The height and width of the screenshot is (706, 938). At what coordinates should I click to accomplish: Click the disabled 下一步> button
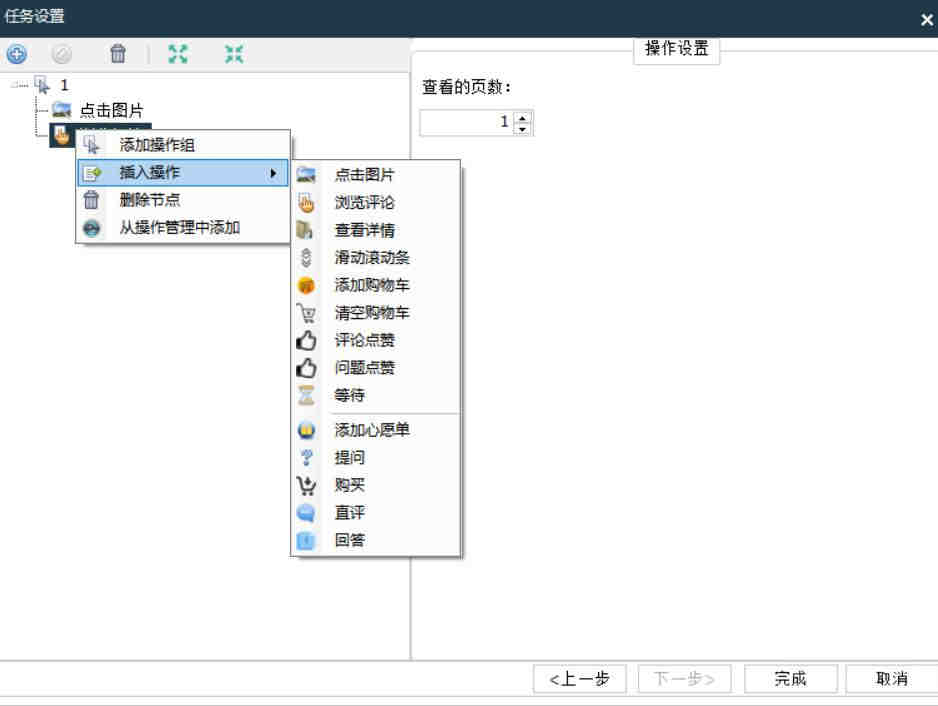(684, 679)
